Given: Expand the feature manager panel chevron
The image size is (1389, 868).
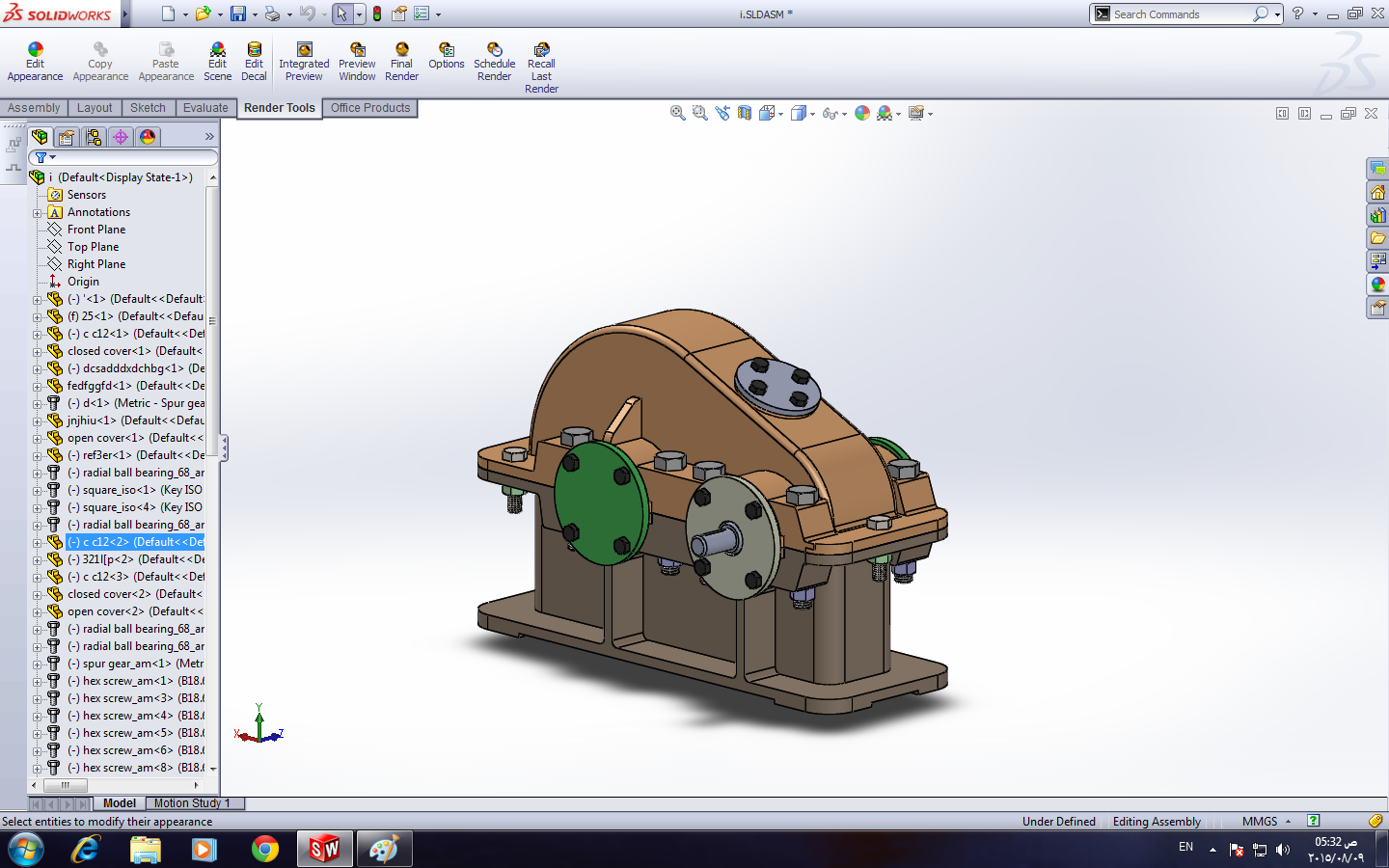Looking at the screenshot, I should (x=209, y=137).
